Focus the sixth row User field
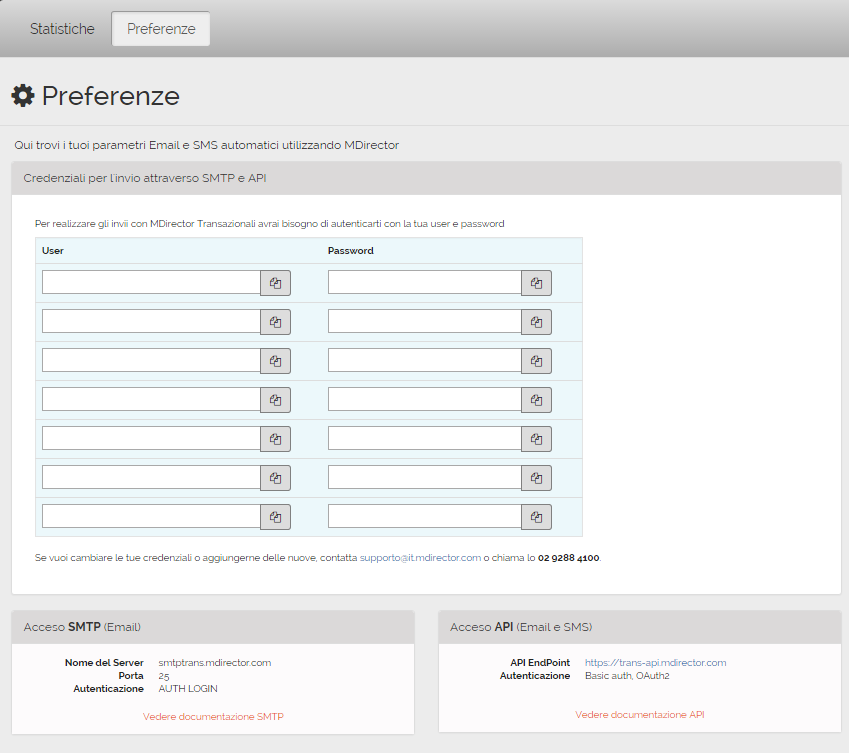The image size is (849, 753). click(x=151, y=477)
